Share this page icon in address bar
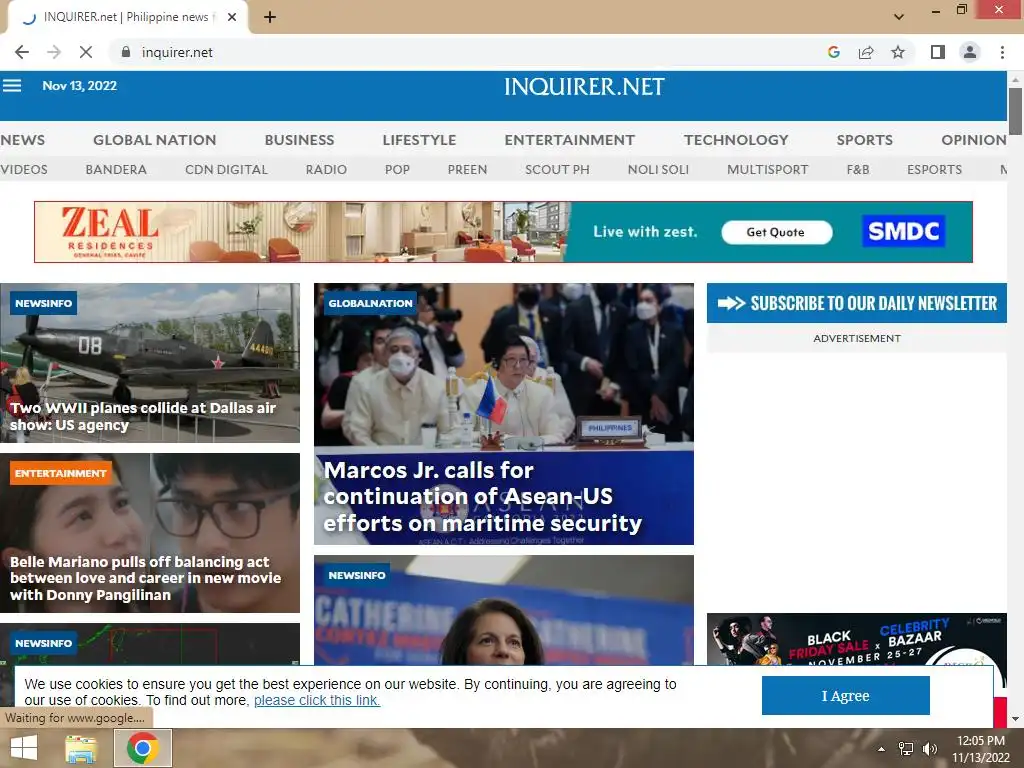Viewport: 1024px width, 768px height. pos(866,52)
